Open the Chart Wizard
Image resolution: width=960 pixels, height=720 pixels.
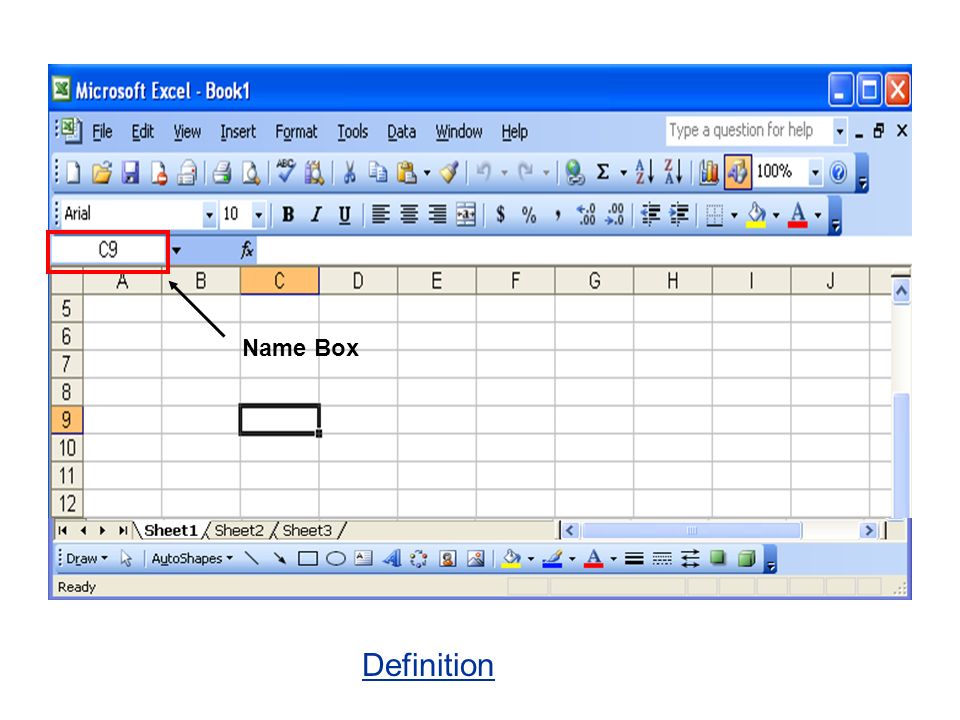[x=709, y=173]
